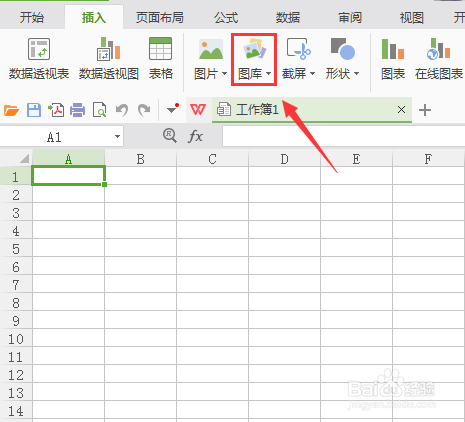Click the 形状 shapes icon
465x422 pixels.
[x=342, y=49]
